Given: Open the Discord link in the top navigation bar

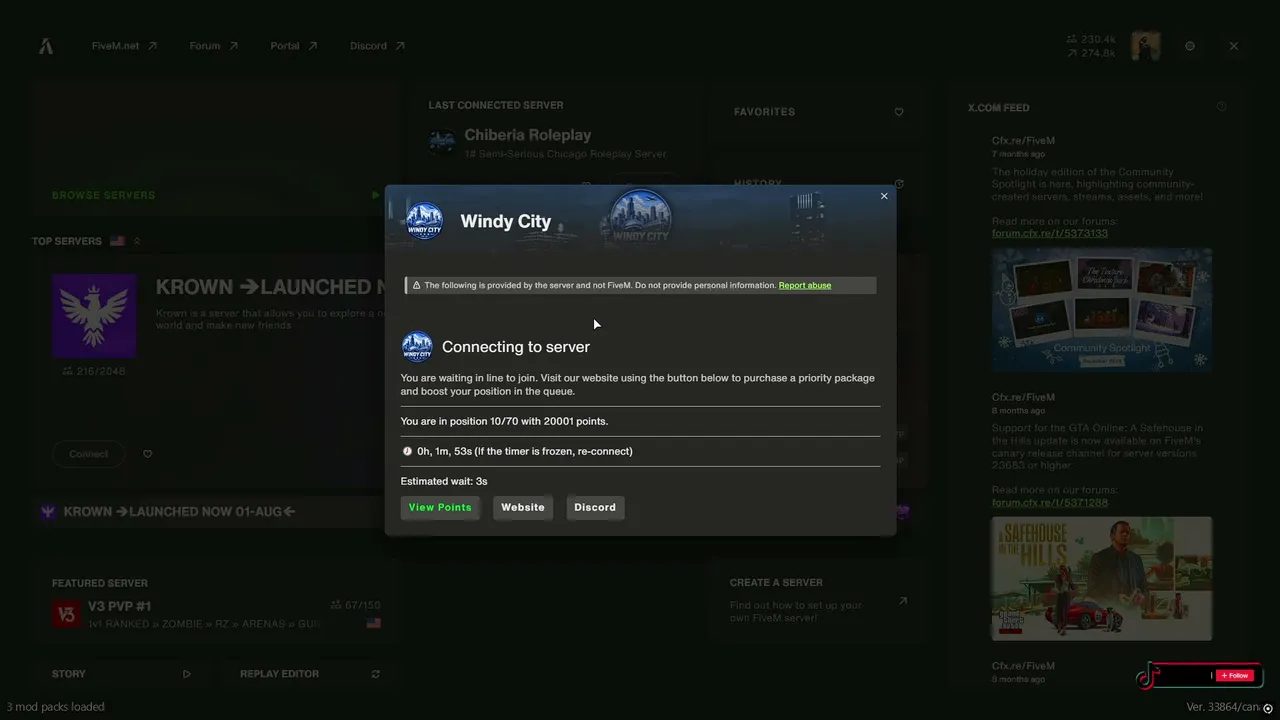Looking at the screenshot, I should click(377, 46).
